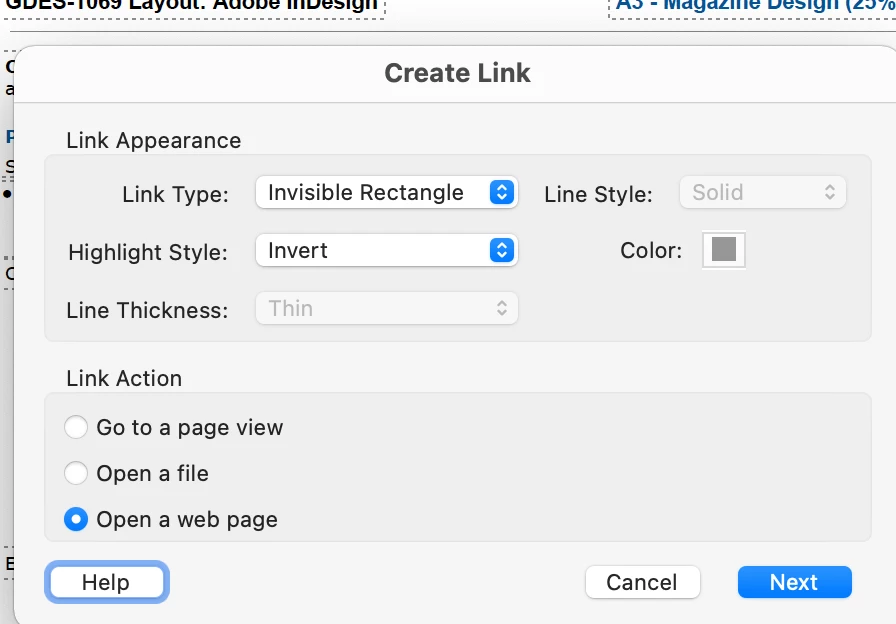Click the Link Action section heading
Image resolution: width=896 pixels, height=624 pixels.
124,379
